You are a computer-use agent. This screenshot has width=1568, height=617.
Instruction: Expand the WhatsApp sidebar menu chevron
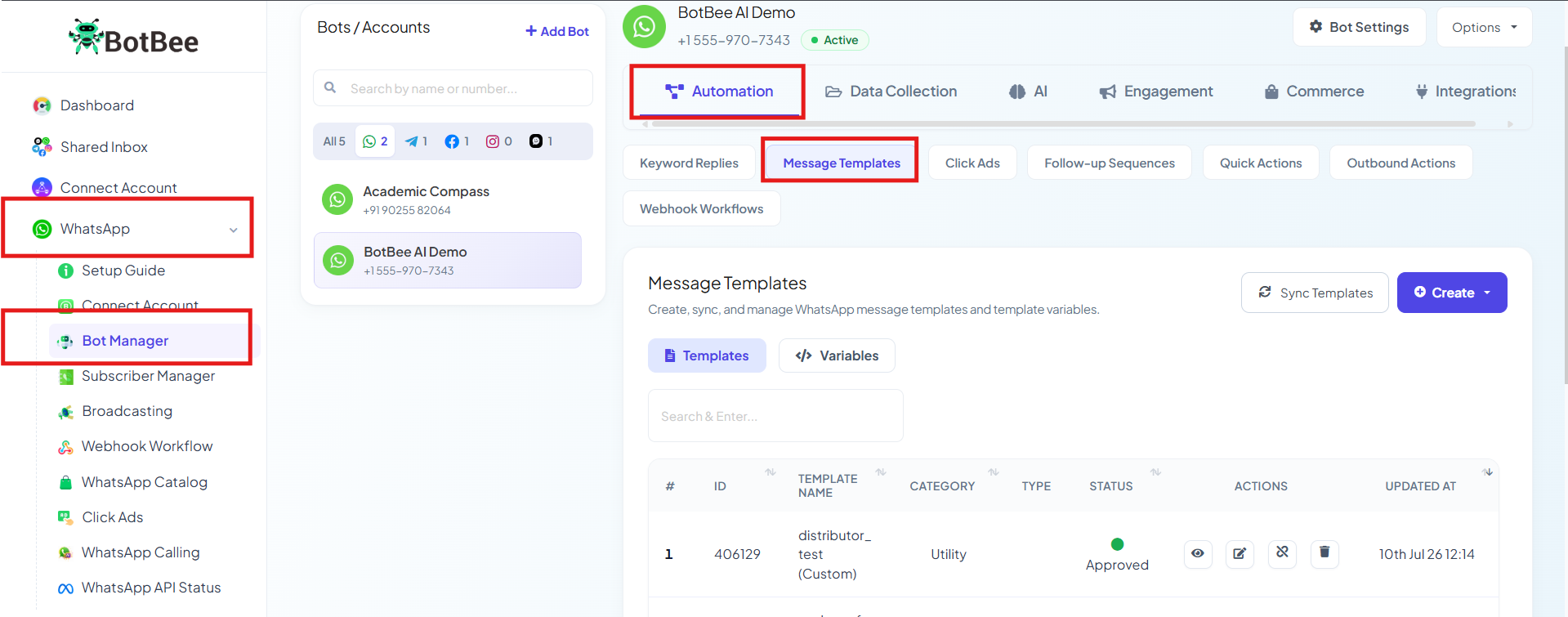(x=234, y=230)
